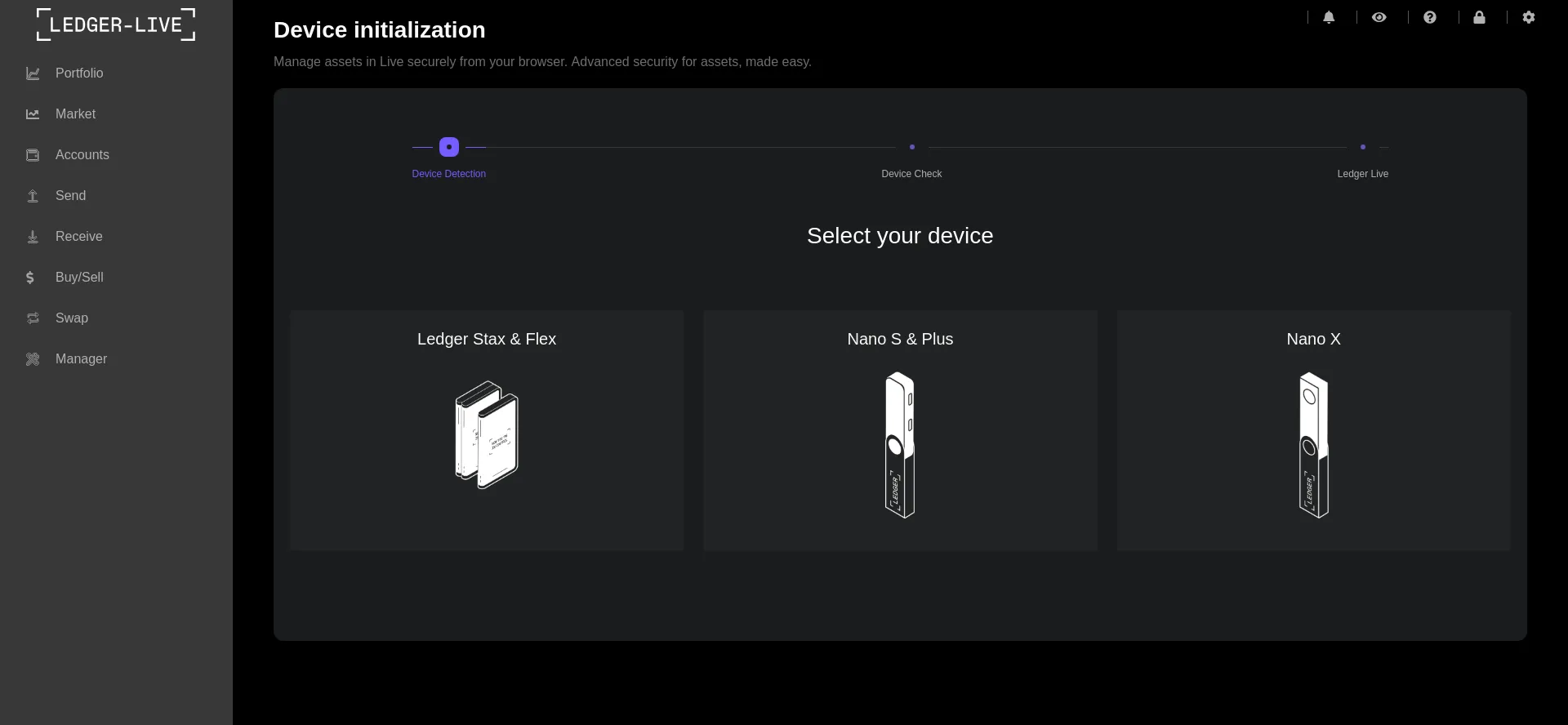Open notifications bell icon
The height and width of the screenshot is (725, 1568).
click(1329, 17)
